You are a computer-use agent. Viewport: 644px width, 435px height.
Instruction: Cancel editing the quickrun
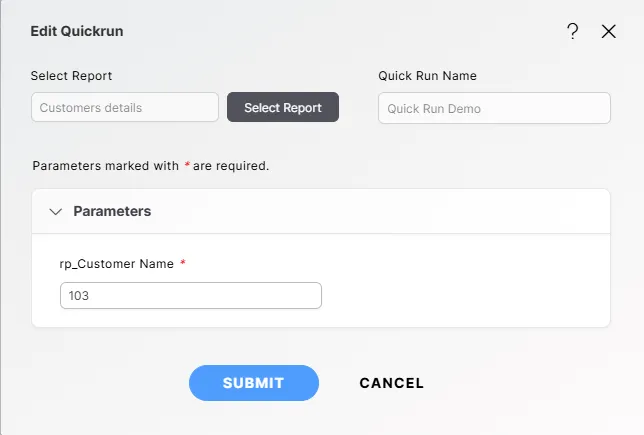tap(391, 383)
